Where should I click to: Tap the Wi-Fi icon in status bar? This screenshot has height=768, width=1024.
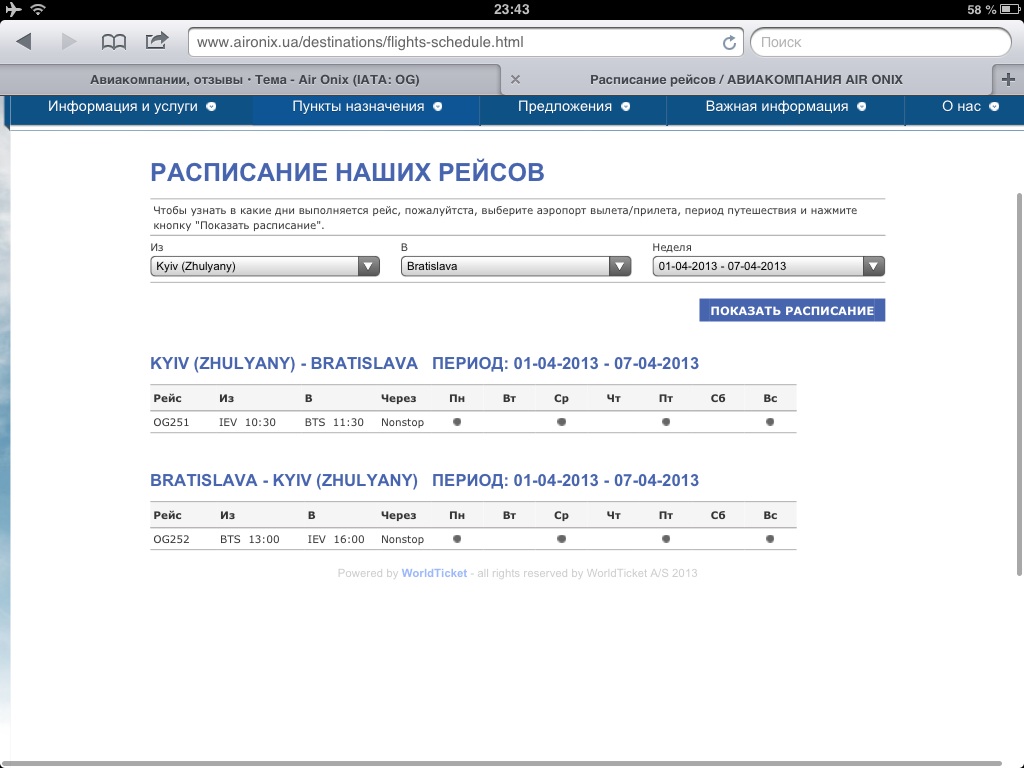[x=38, y=10]
